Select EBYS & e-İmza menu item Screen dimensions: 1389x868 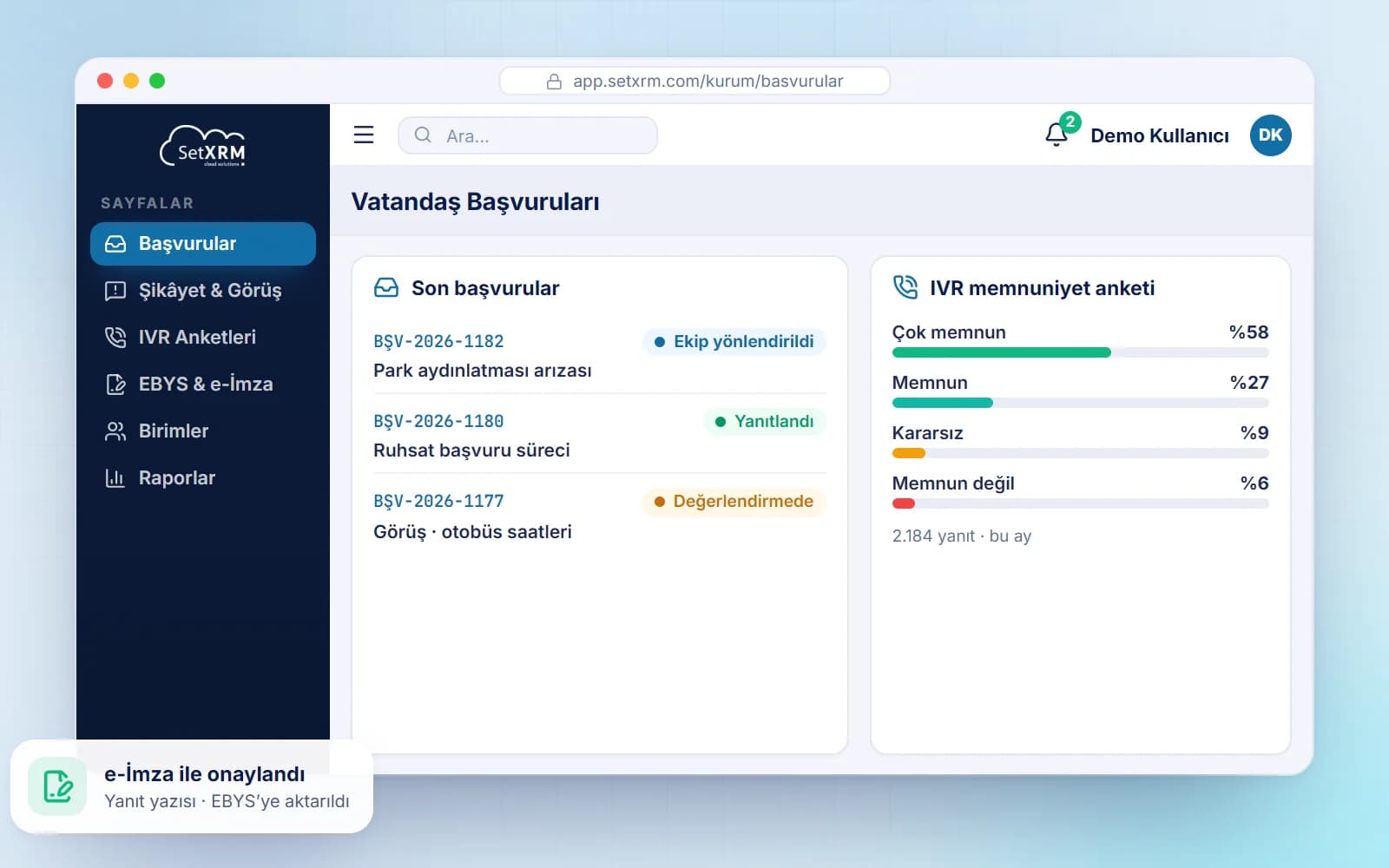203,385
